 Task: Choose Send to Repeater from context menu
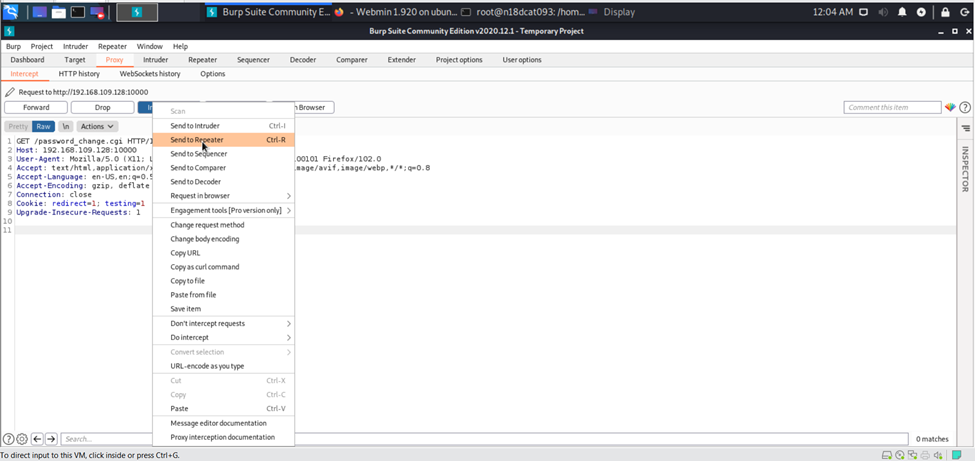point(223,140)
